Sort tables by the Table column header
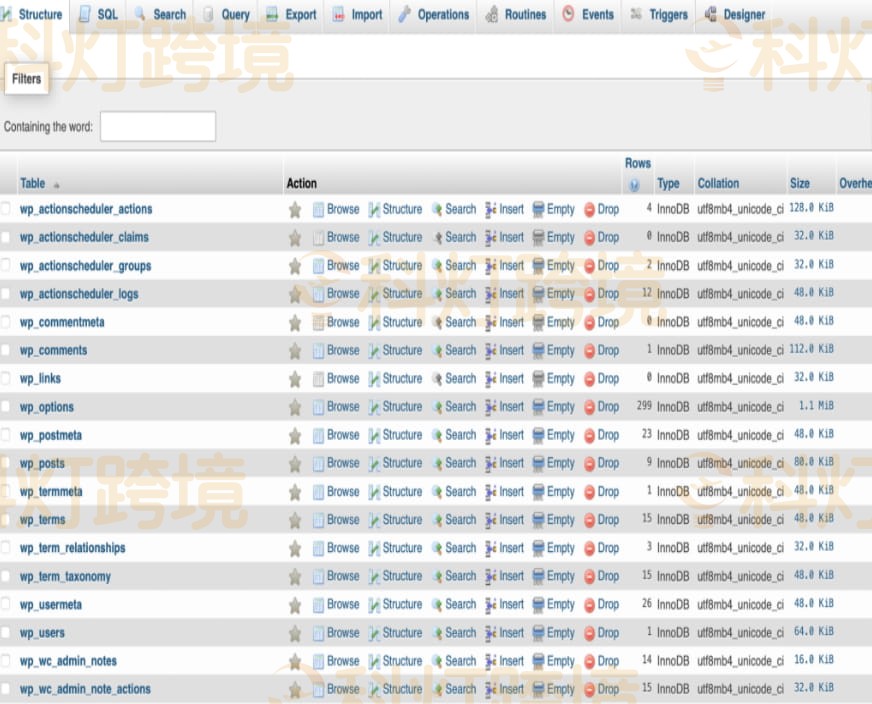The height and width of the screenshot is (704, 872). tap(33, 184)
